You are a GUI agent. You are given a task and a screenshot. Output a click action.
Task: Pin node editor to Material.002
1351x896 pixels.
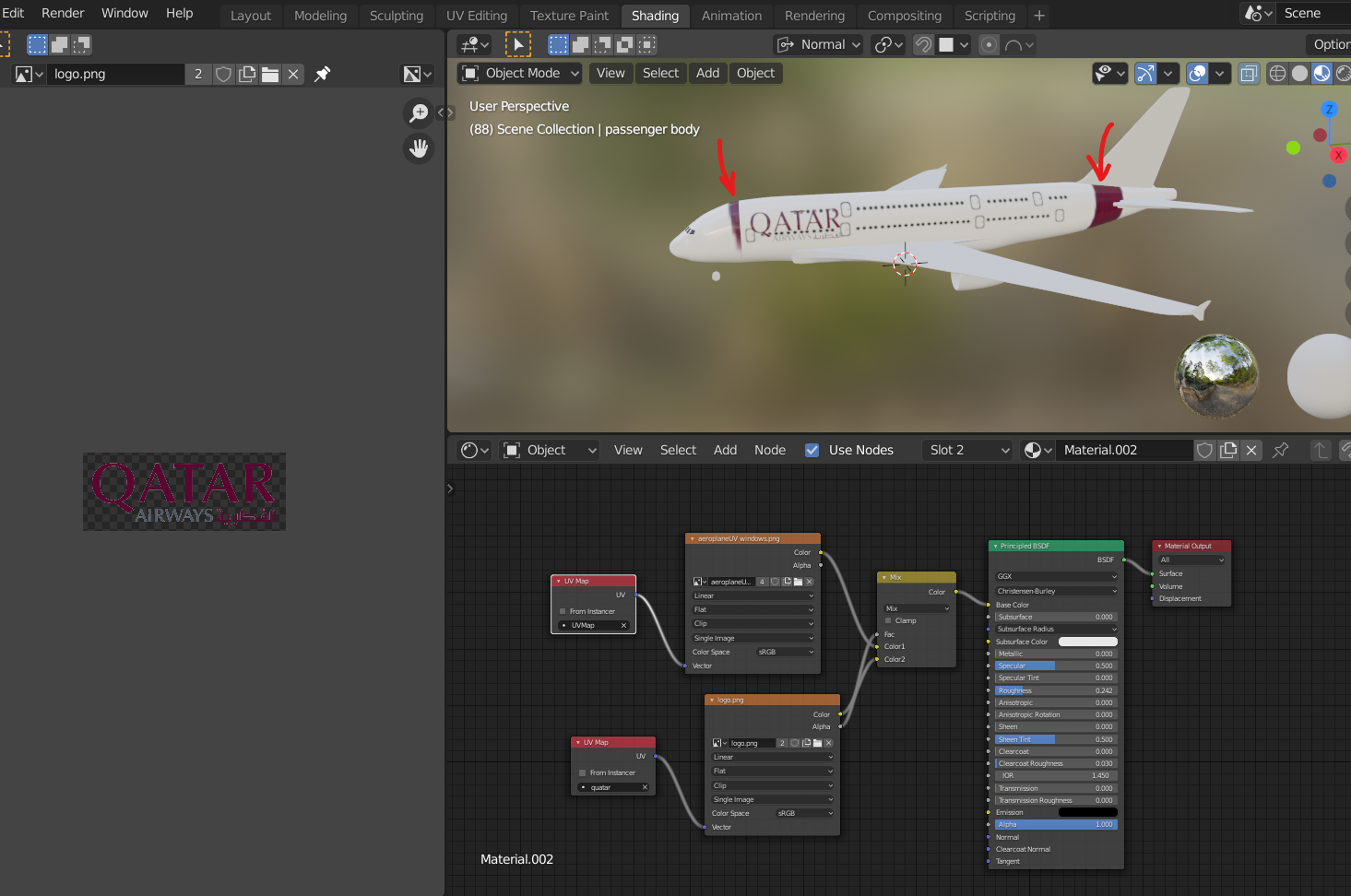(x=1280, y=450)
